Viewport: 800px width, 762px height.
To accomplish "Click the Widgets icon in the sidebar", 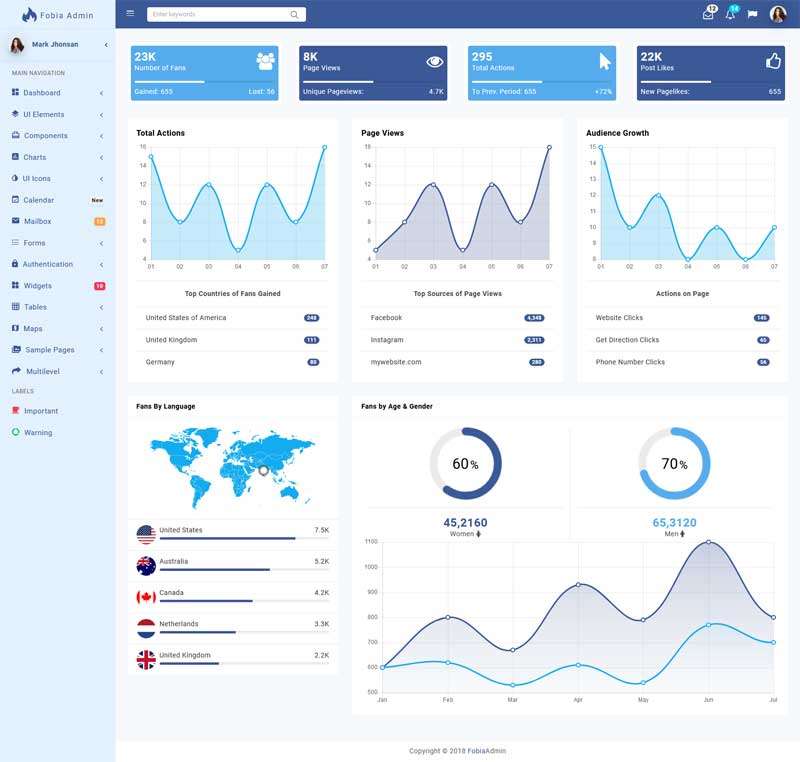I will click(x=14, y=285).
